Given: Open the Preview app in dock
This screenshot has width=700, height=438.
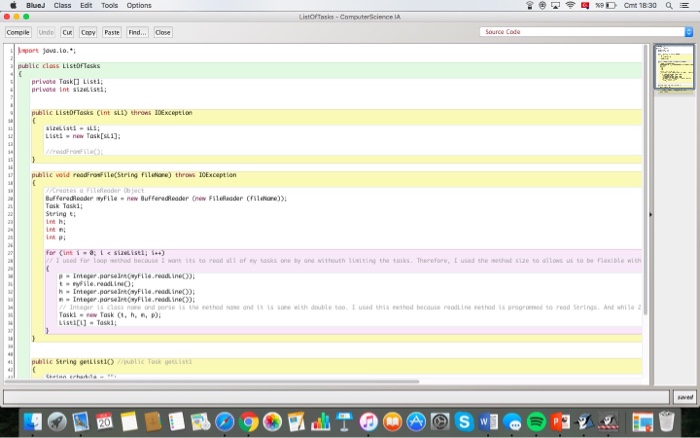Looking at the screenshot, I should [81, 421].
